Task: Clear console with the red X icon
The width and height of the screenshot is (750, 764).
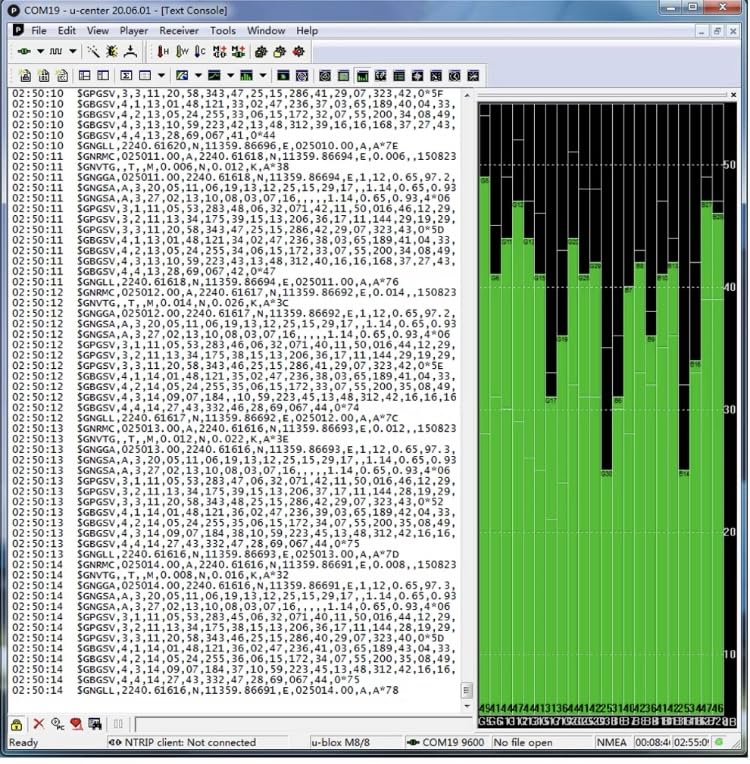Action: tap(38, 724)
